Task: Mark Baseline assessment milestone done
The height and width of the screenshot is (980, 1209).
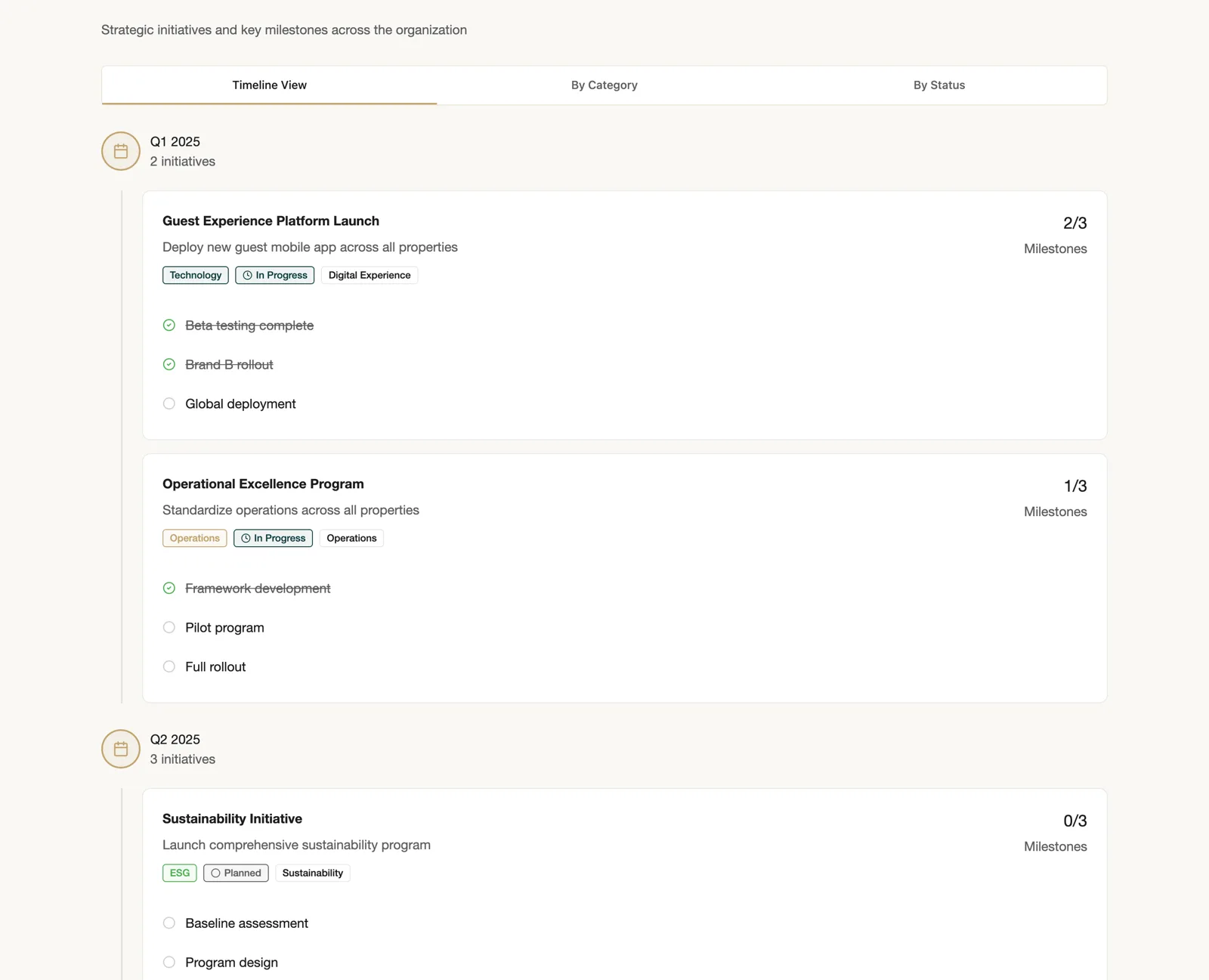Action: (x=169, y=923)
